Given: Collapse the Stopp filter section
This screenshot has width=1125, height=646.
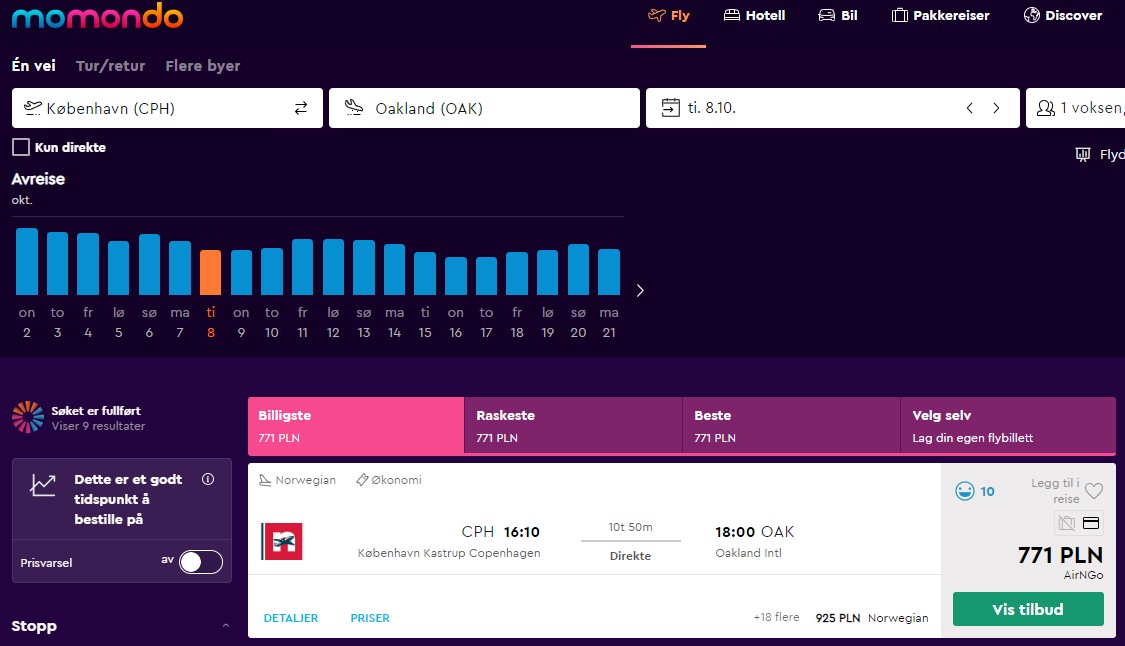Looking at the screenshot, I should click(226, 626).
